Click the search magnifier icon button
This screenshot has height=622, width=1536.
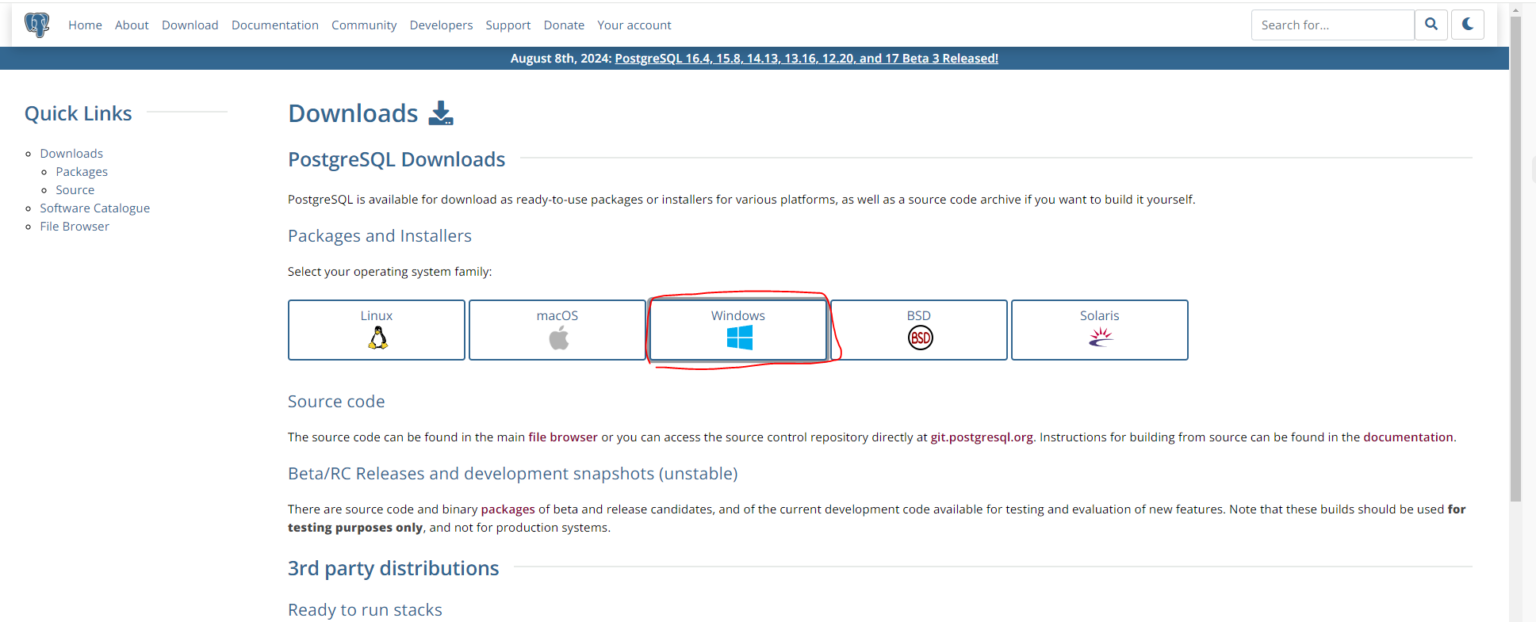click(x=1432, y=25)
